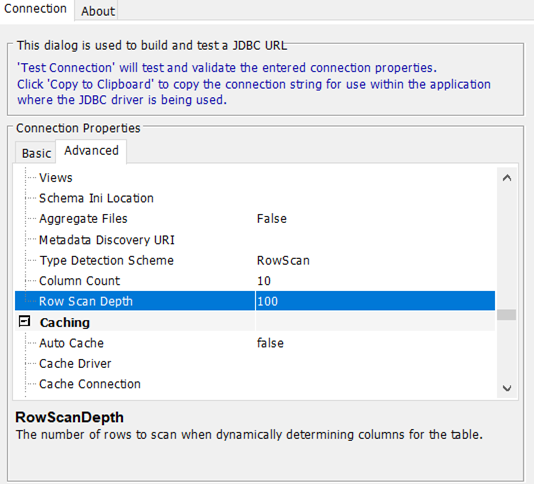Click the Caching category header

click(65, 323)
